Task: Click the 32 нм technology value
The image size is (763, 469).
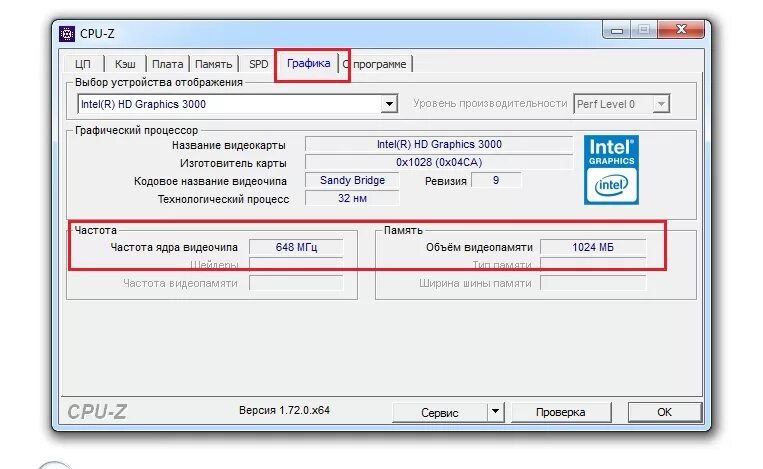Action: click(x=352, y=198)
